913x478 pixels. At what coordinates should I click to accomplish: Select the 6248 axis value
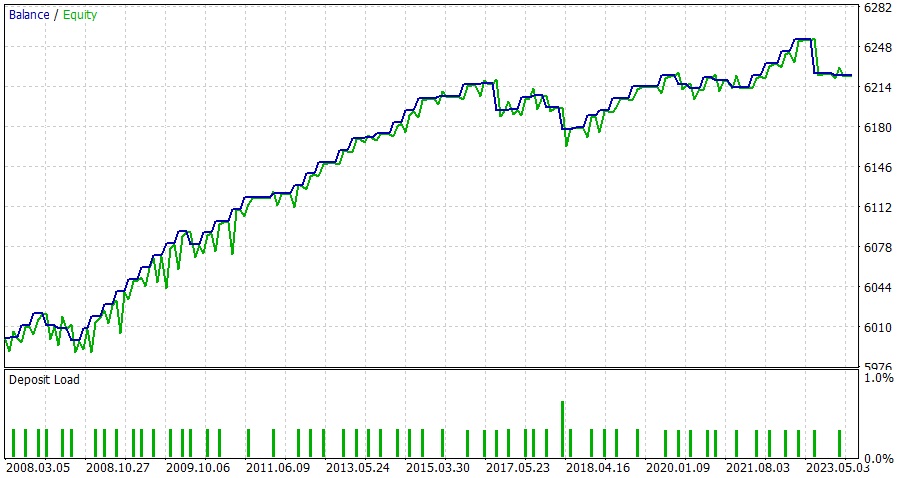pos(877,48)
